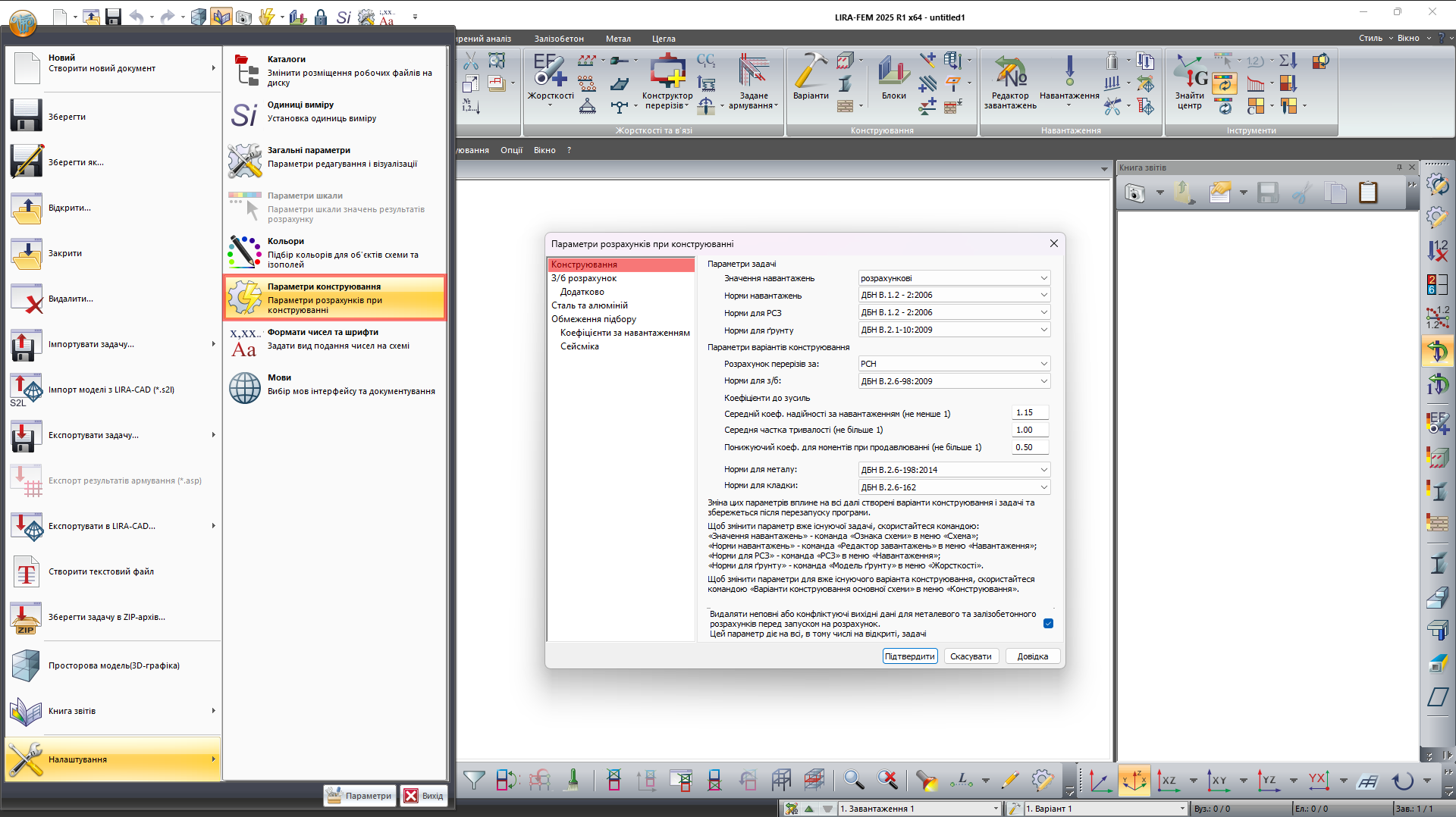Click the magnifier zoom icon in bottom toolbar
The image size is (1456, 817).
[853, 780]
